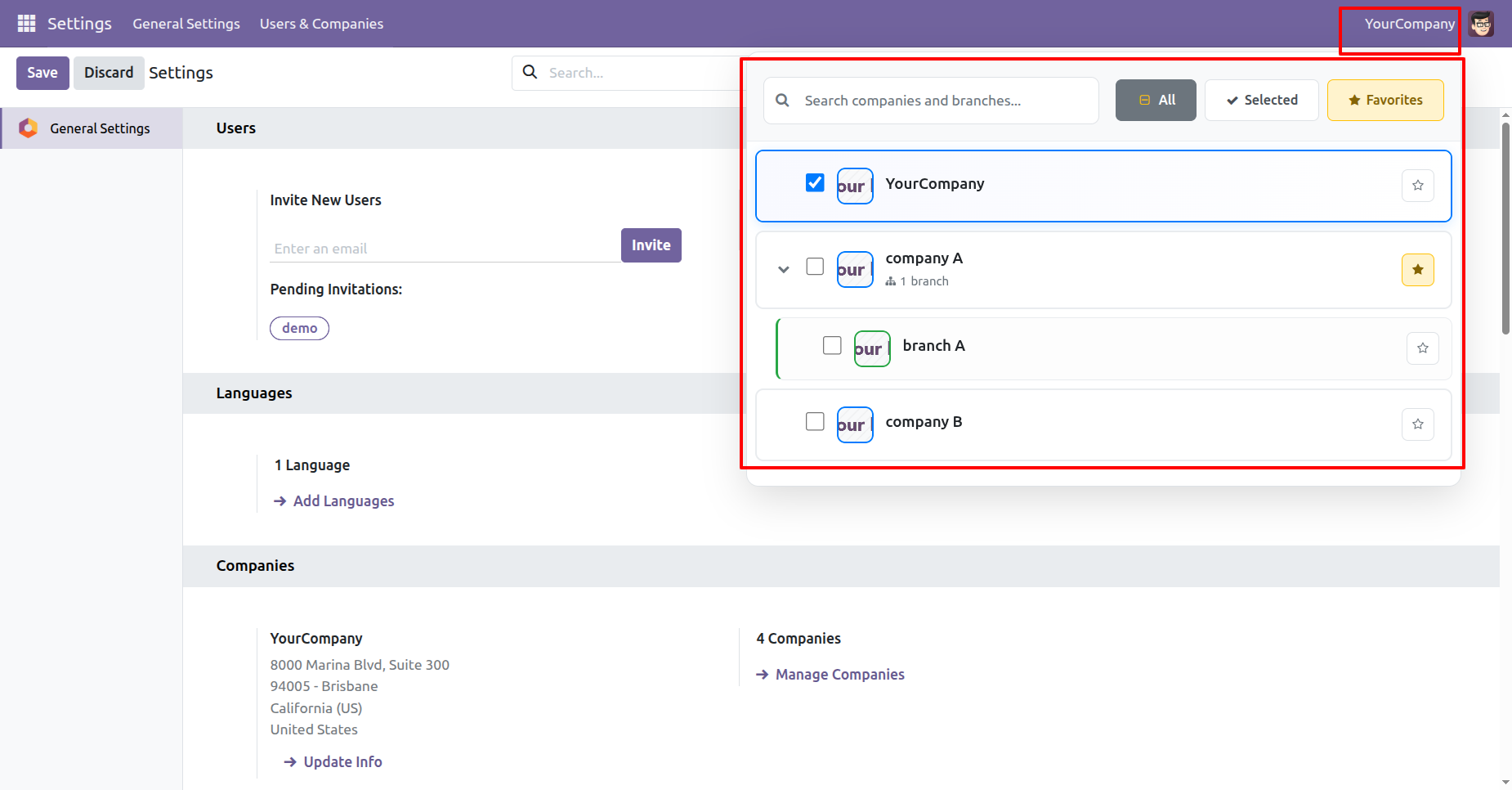
Task: Filter companies by Favorites
Action: pos(1385,100)
